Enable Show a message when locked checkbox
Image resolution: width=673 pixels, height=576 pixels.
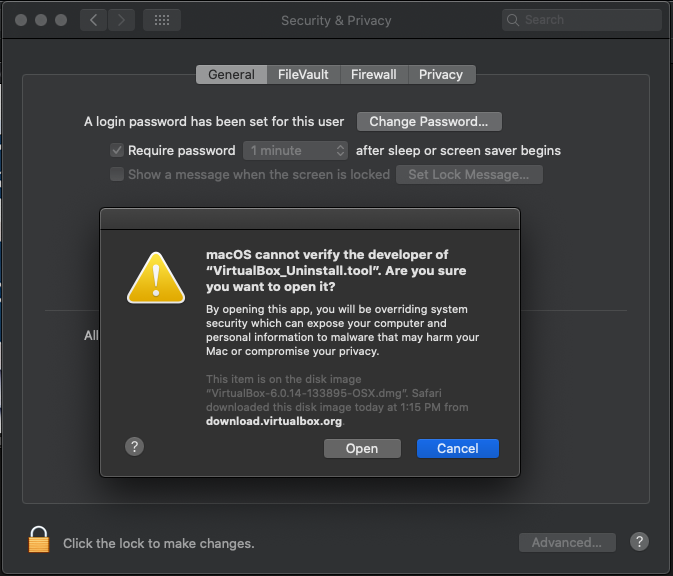[117, 174]
